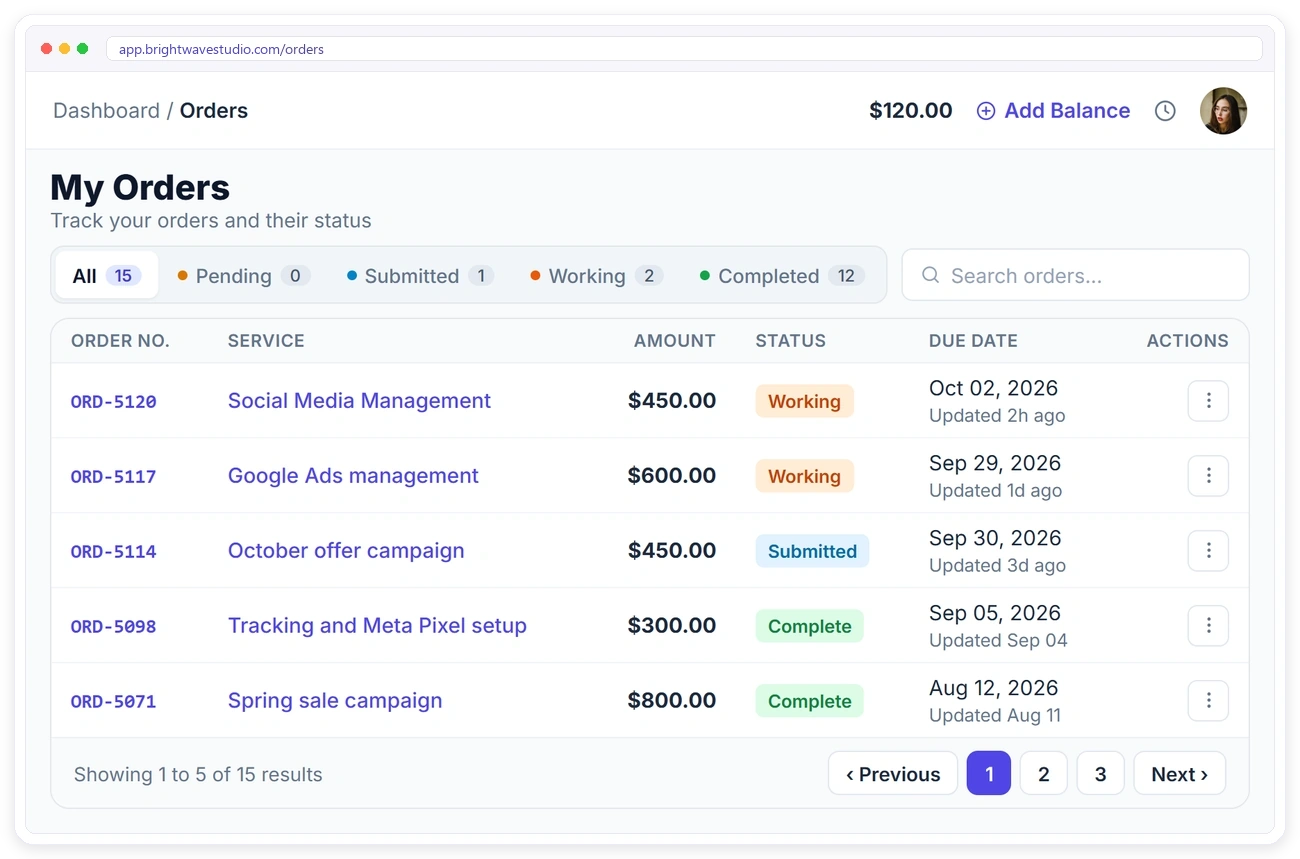Click the Submitted status badge on ORD-5114
The height and width of the screenshot is (859, 1300).
(x=812, y=551)
